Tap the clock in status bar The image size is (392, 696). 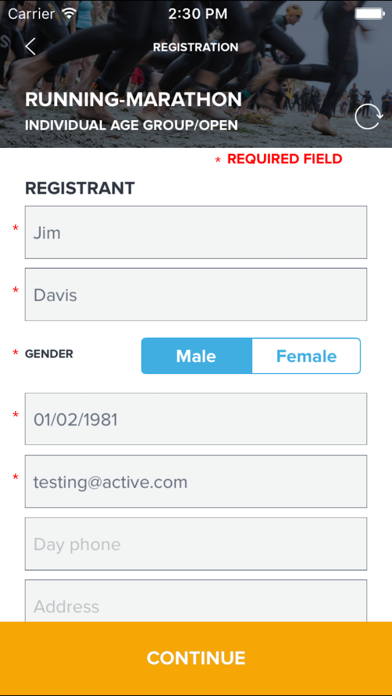pyautogui.click(x=198, y=13)
